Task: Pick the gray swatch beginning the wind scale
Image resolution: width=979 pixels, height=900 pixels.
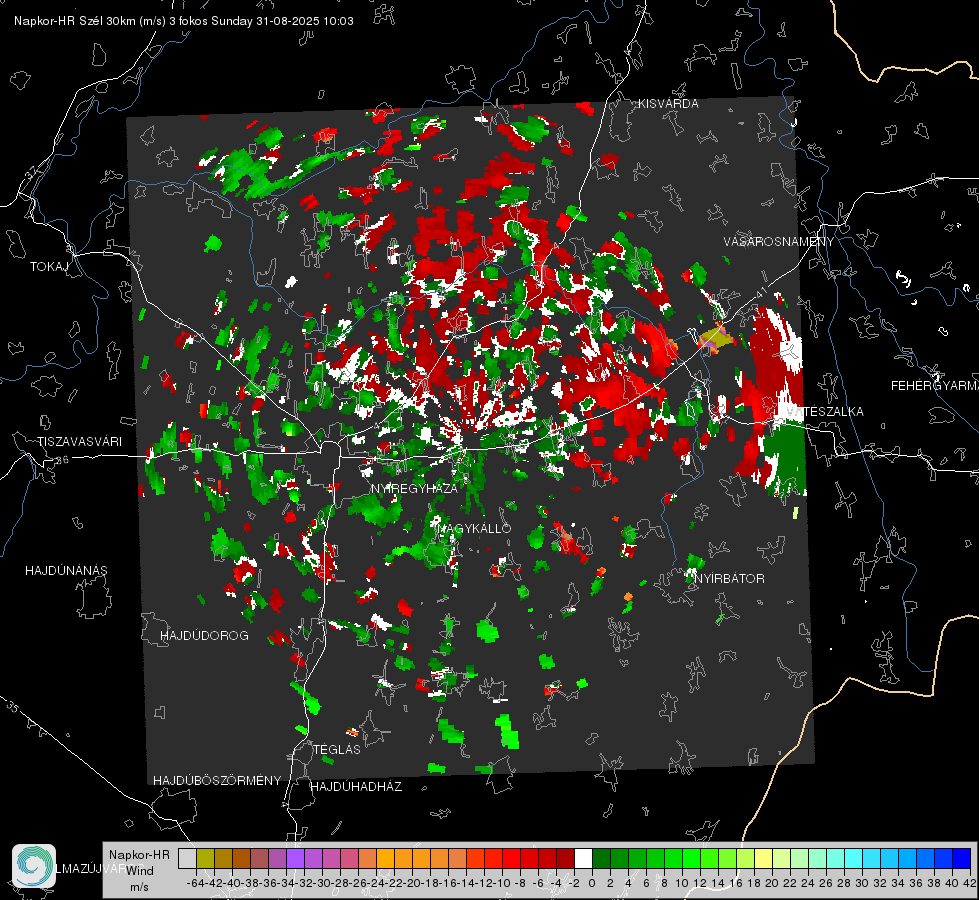Action: click(x=187, y=858)
